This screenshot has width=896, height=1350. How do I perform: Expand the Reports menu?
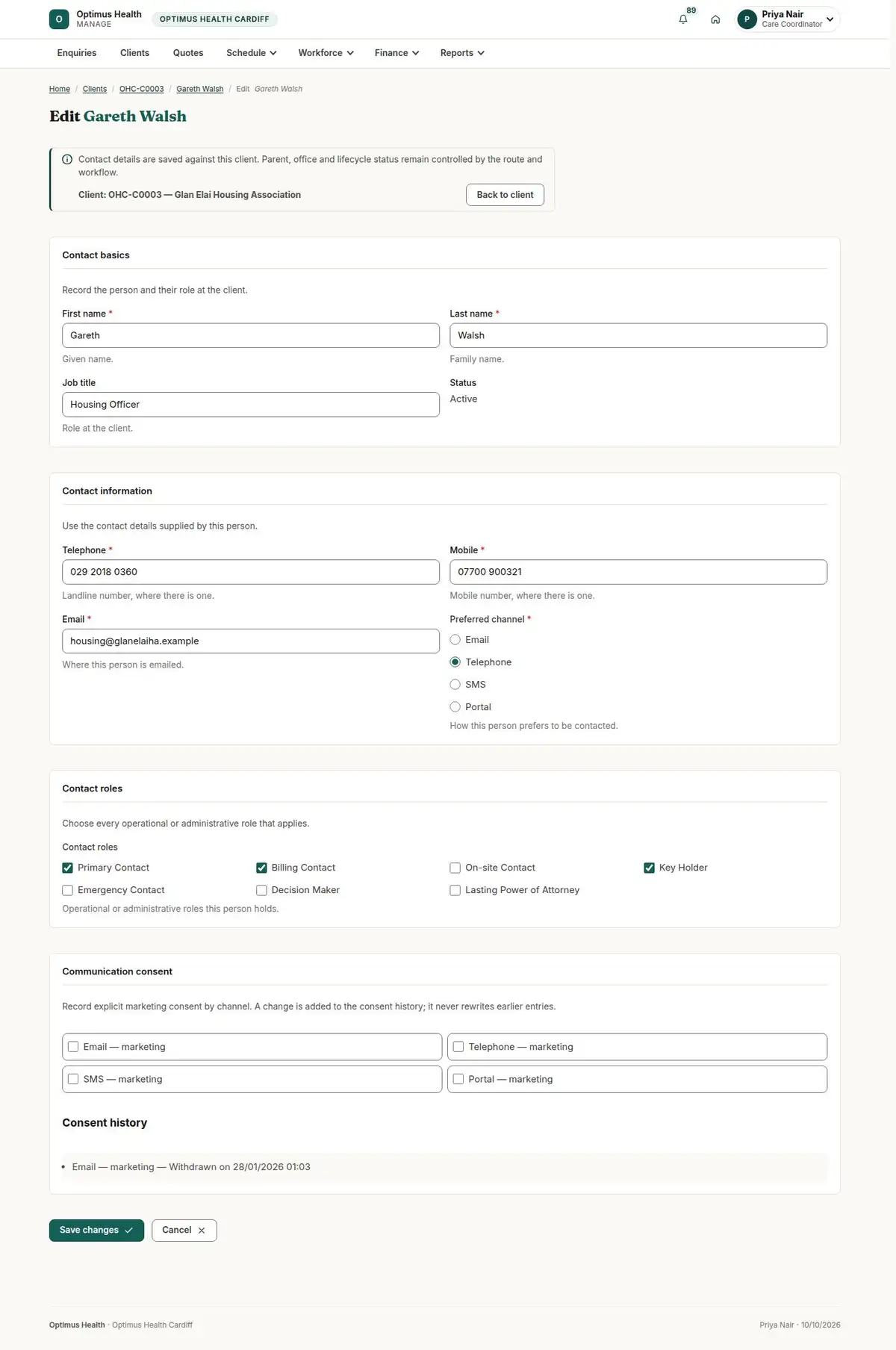click(x=462, y=53)
